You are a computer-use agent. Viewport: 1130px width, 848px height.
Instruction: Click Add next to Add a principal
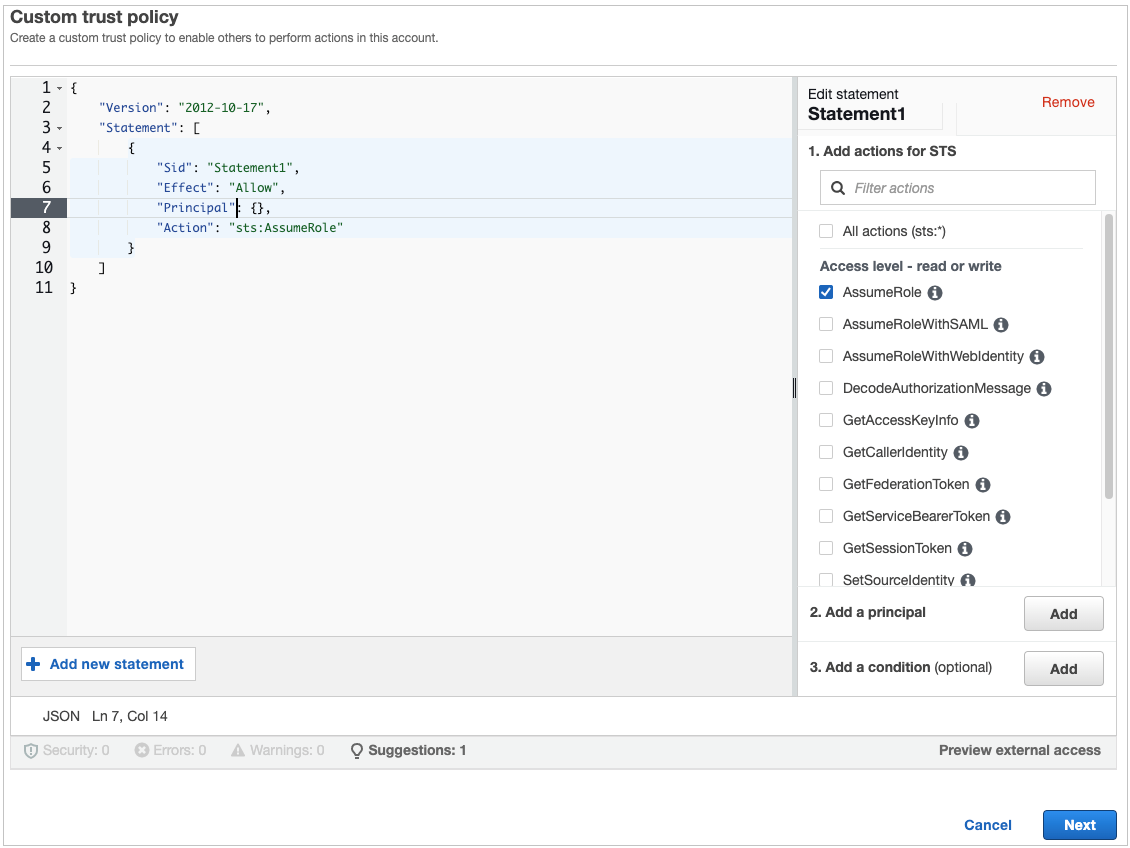1063,613
